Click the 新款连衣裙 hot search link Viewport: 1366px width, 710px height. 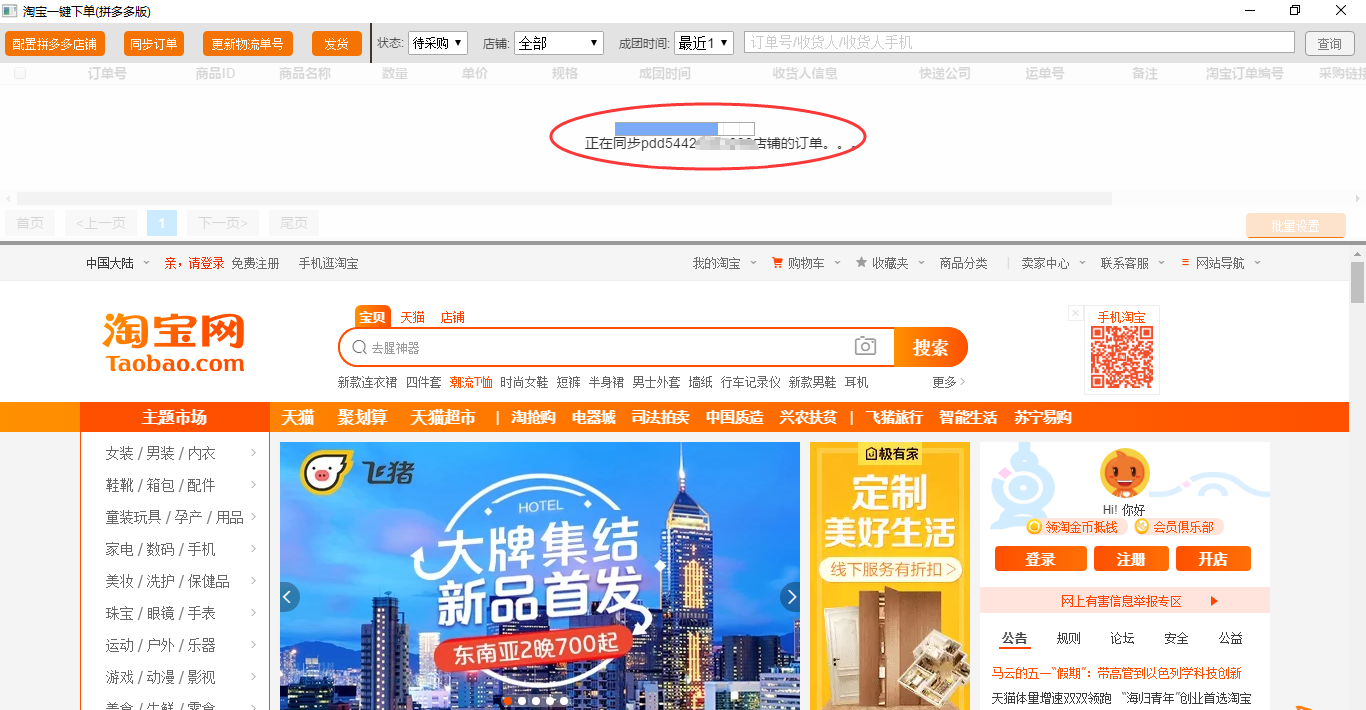pos(367,382)
